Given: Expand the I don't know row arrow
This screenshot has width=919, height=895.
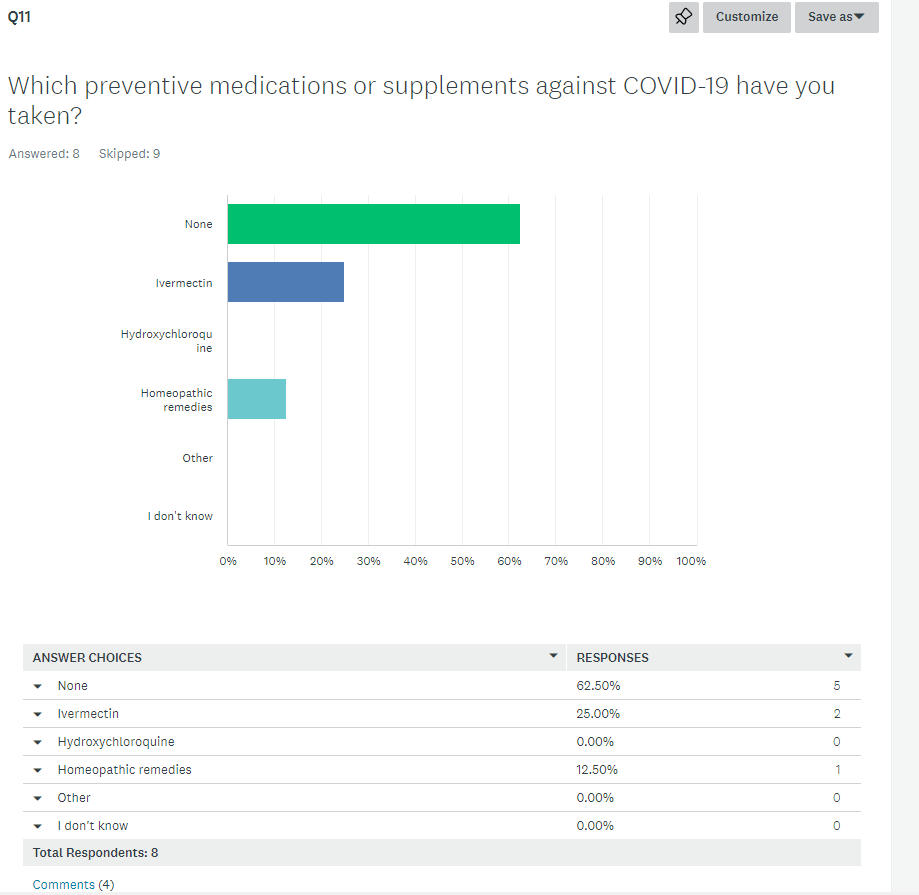Looking at the screenshot, I should [38, 826].
